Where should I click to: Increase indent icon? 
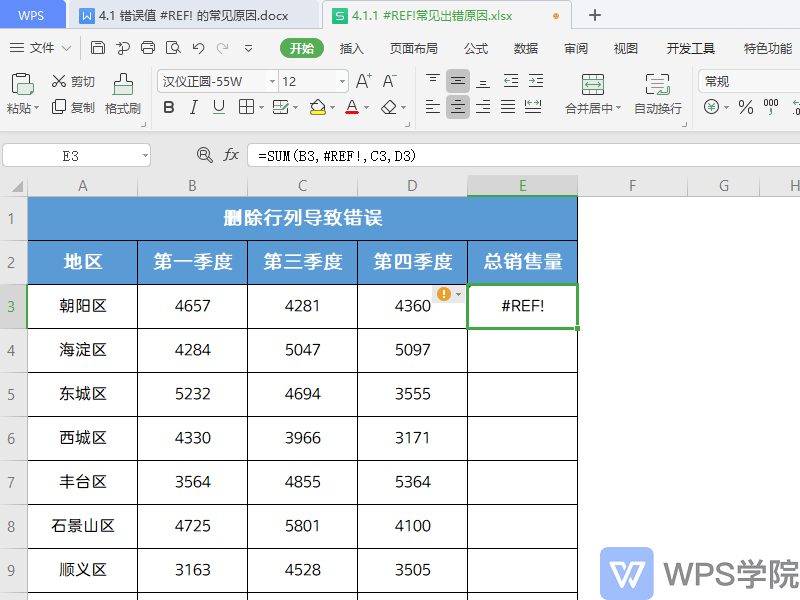(536, 81)
